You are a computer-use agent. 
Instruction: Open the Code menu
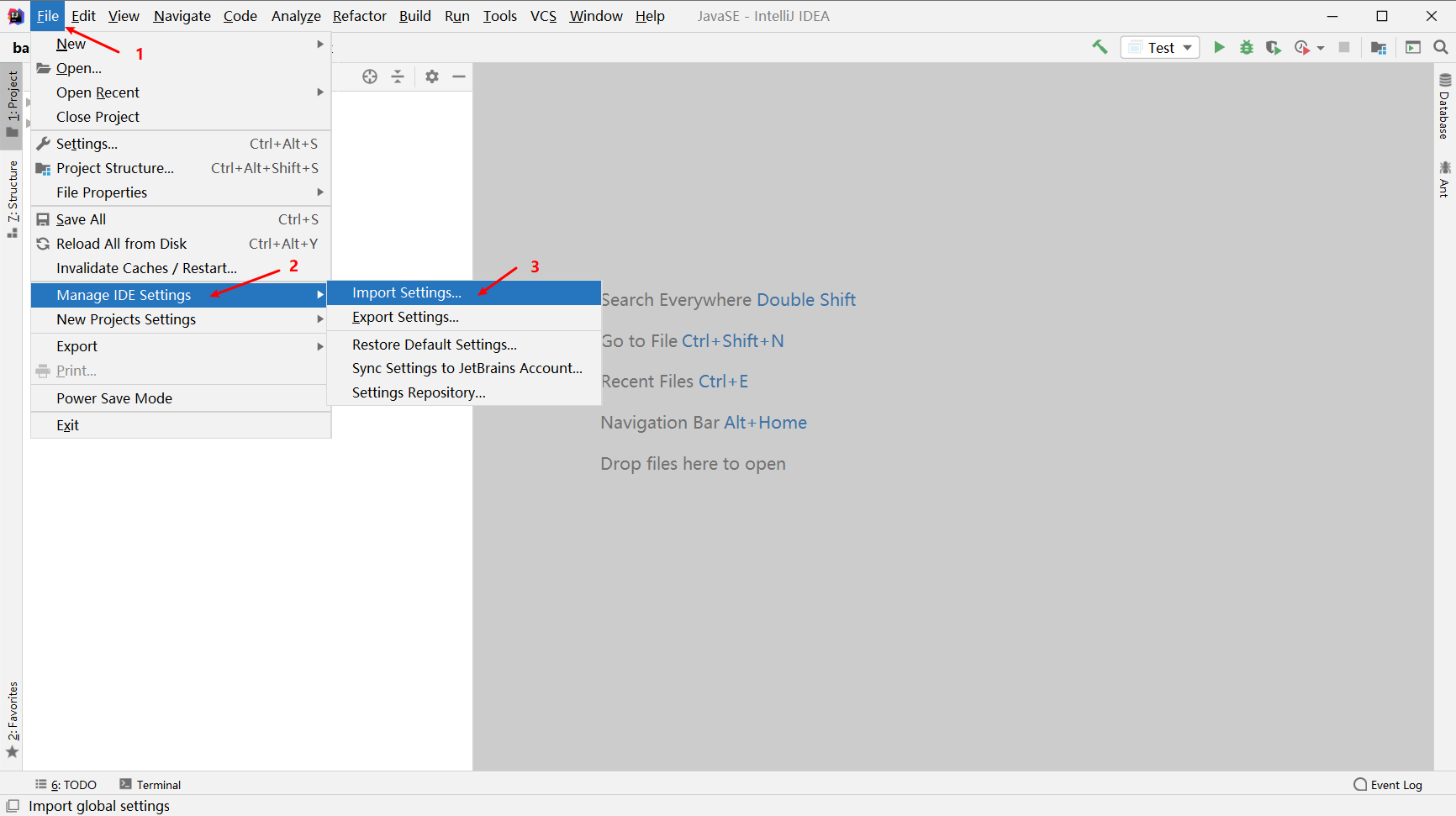click(x=240, y=16)
